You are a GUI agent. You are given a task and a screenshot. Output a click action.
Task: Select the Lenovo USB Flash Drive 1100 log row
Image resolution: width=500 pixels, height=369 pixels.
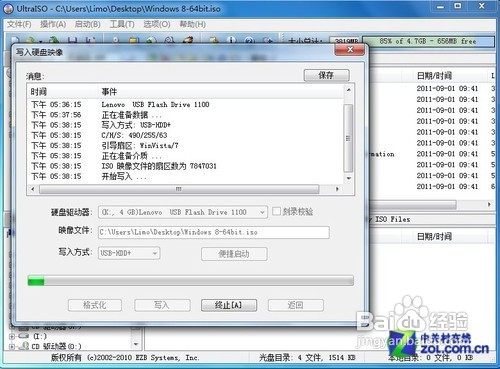click(x=185, y=105)
